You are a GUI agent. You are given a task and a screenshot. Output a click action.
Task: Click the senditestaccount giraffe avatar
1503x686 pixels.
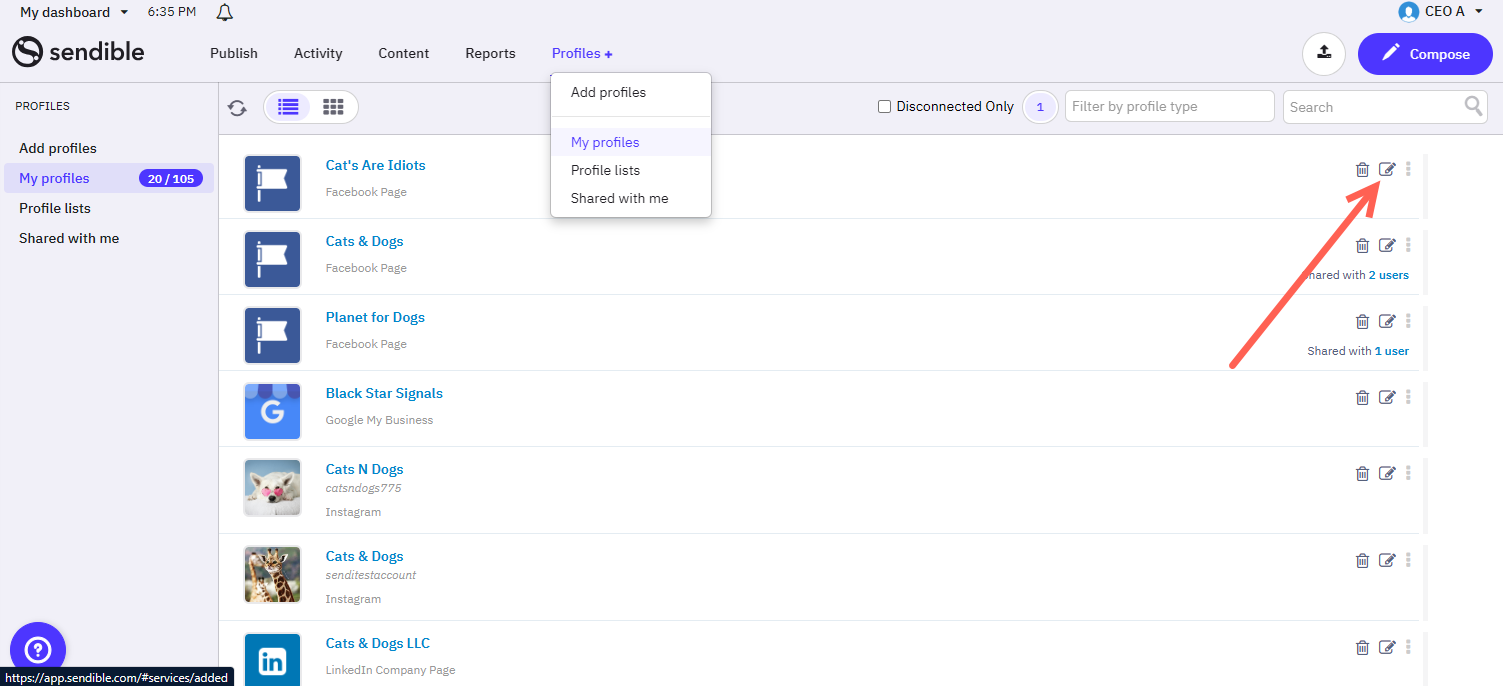pos(273,575)
